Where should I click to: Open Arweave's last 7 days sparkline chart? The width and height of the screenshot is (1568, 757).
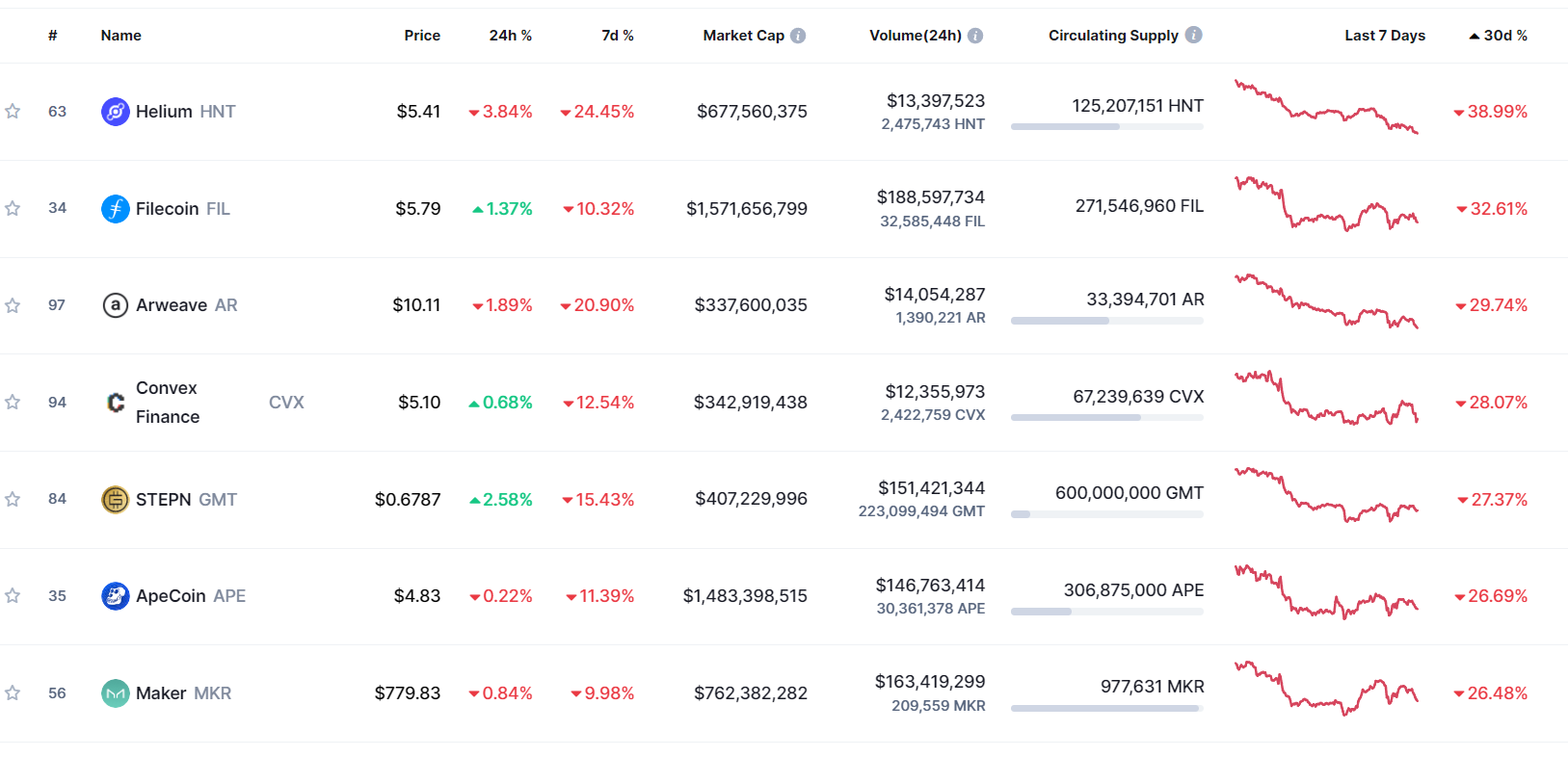1326,301
